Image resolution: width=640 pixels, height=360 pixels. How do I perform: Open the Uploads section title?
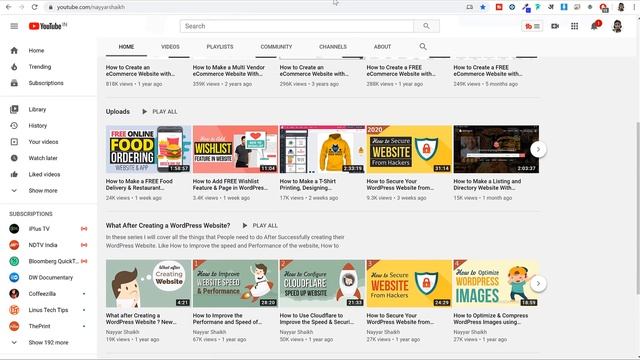[x=118, y=111]
